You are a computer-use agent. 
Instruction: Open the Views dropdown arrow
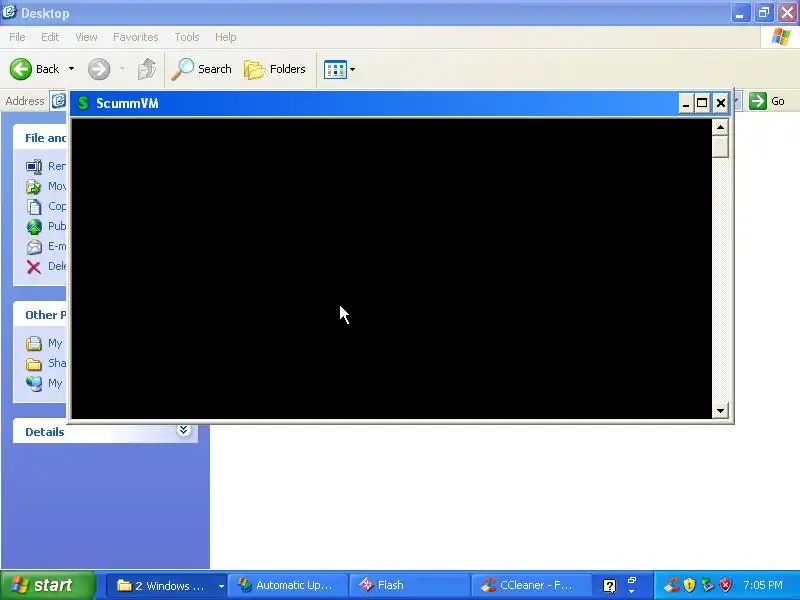pyautogui.click(x=353, y=69)
